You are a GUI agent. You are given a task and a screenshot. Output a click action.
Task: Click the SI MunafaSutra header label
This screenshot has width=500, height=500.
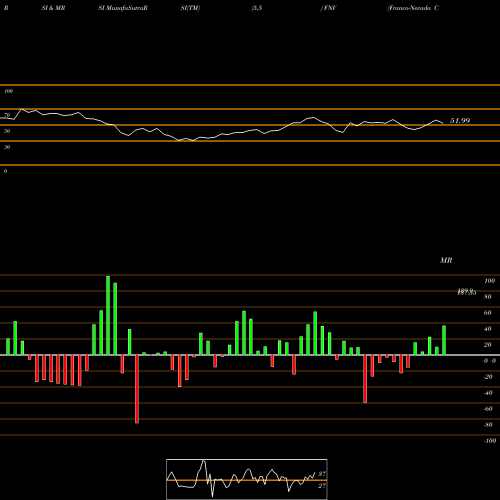123,8
